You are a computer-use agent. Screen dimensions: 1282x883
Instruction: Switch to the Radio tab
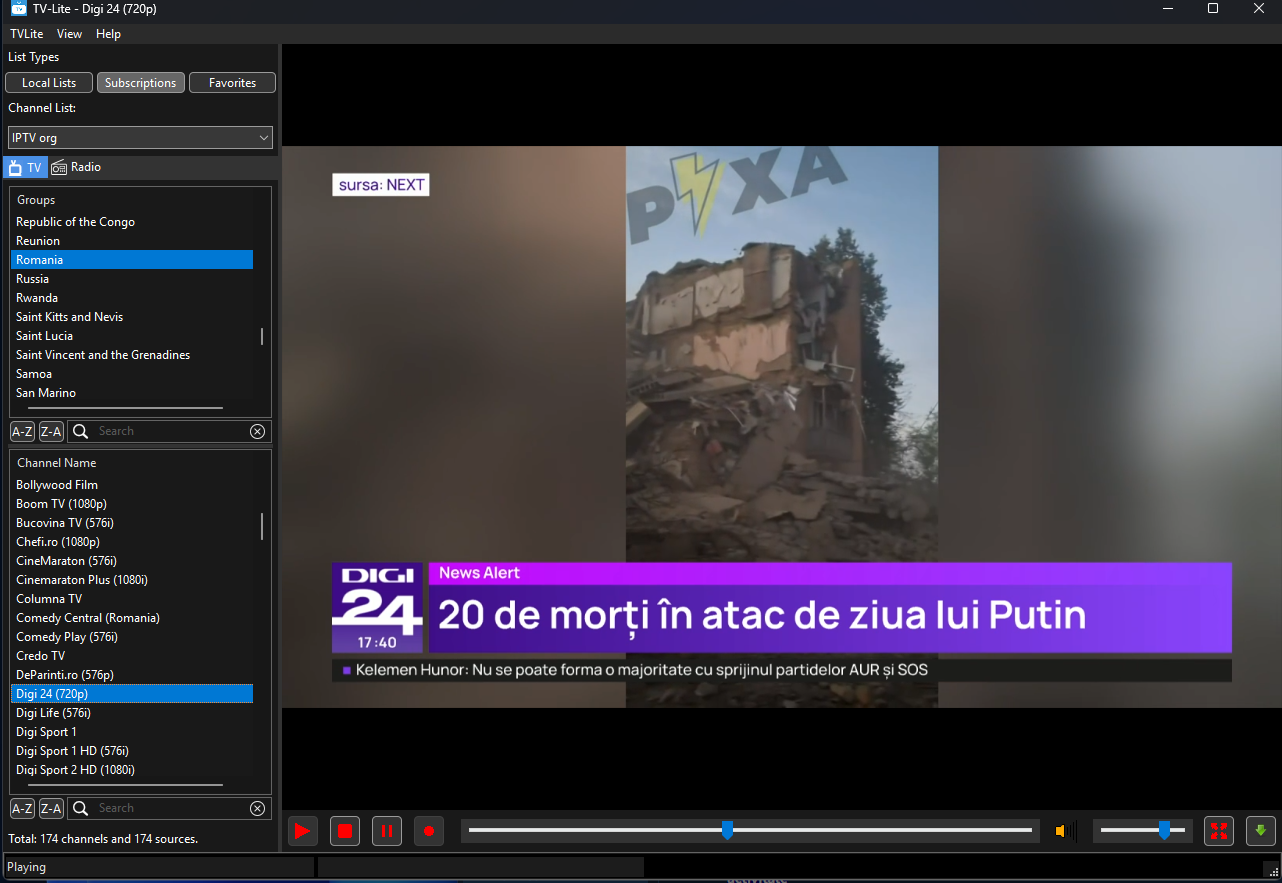click(76, 167)
